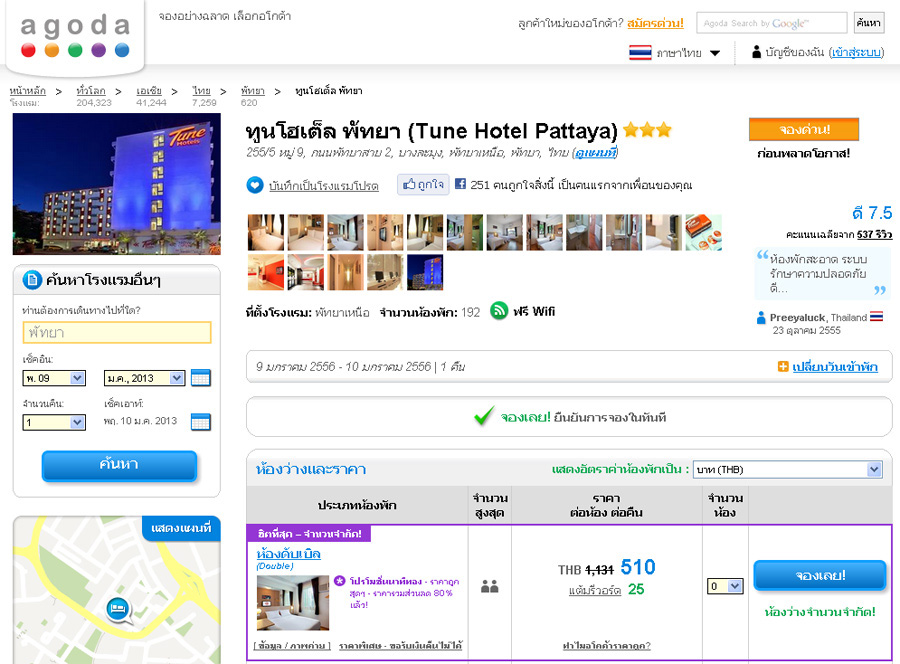
Task: Open the computer area thumbnail
Action: tap(385, 272)
